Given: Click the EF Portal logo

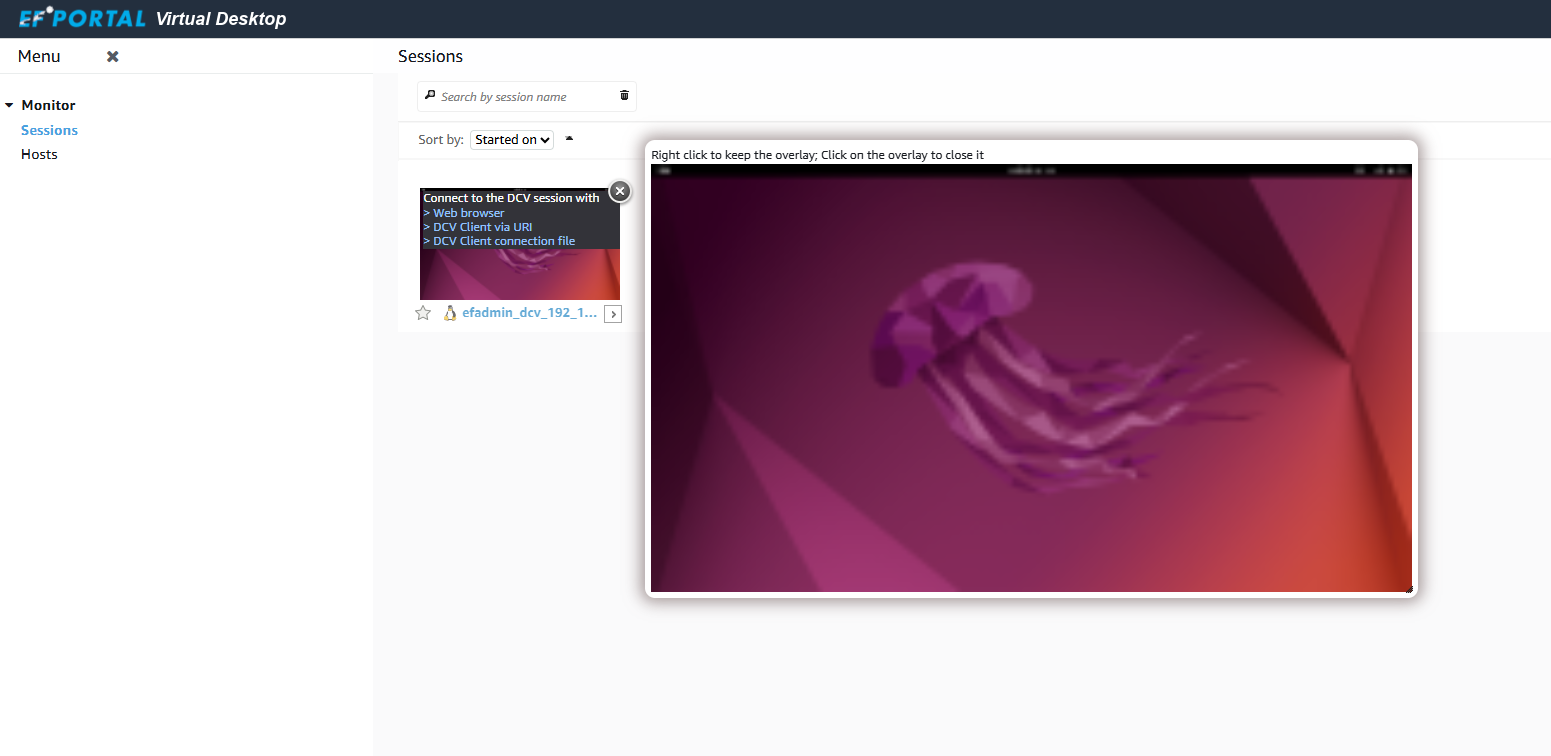Looking at the screenshot, I should (82, 18).
